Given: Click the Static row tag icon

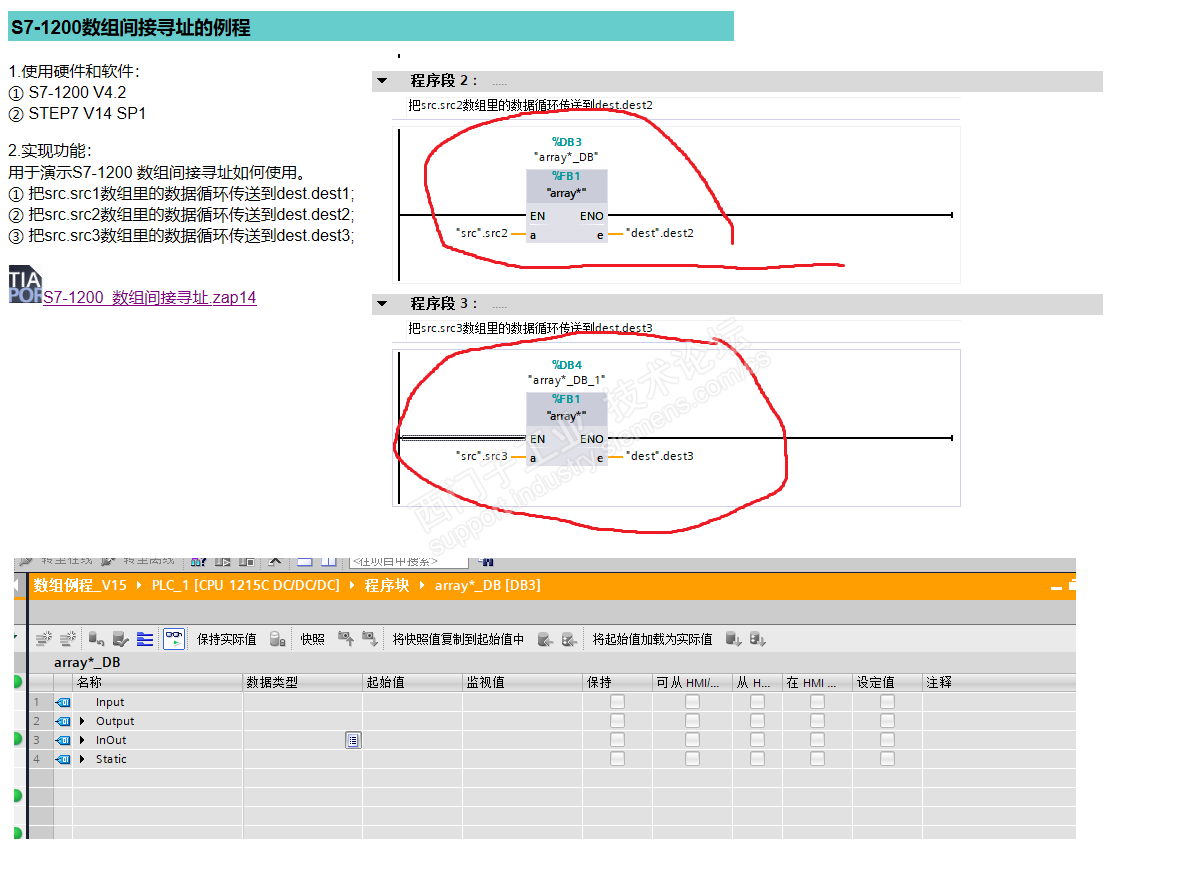Looking at the screenshot, I should point(63,759).
